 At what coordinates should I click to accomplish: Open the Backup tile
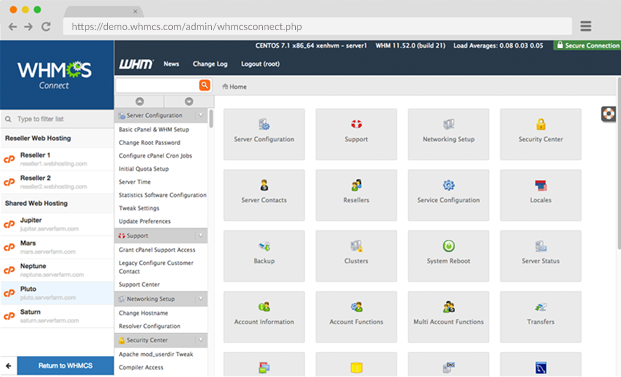264,256
